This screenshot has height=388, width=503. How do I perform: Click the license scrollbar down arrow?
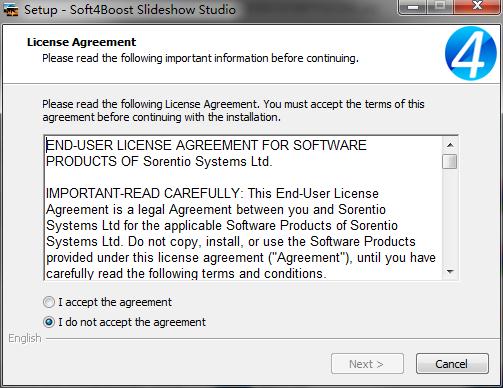pos(450,272)
